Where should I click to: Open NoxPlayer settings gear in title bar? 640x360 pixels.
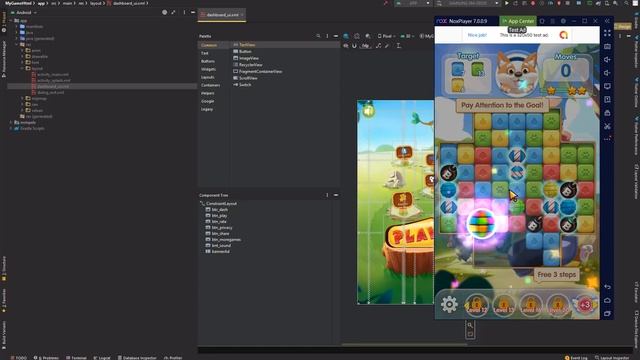[x=563, y=21]
